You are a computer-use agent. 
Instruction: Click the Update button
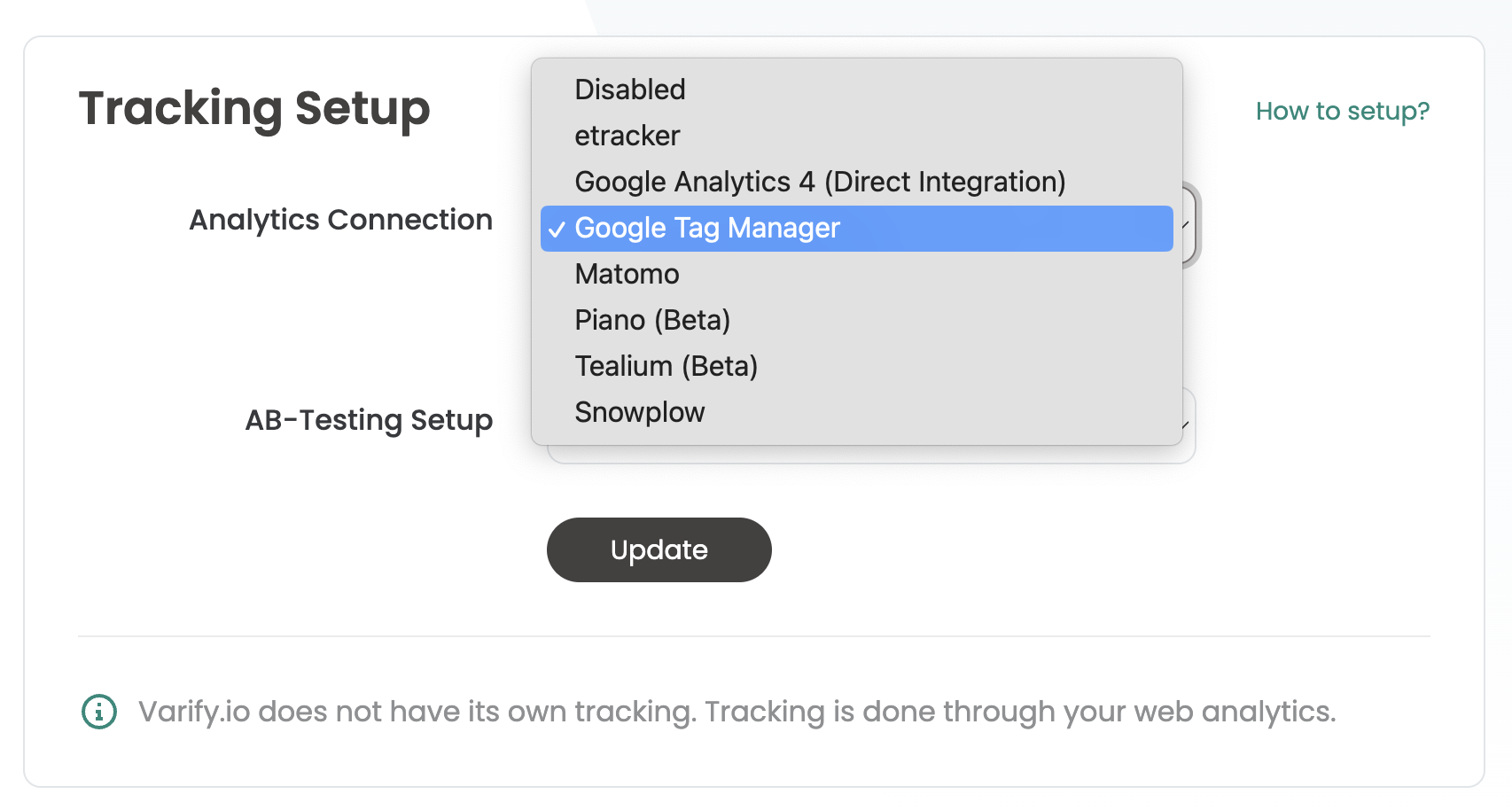click(659, 549)
